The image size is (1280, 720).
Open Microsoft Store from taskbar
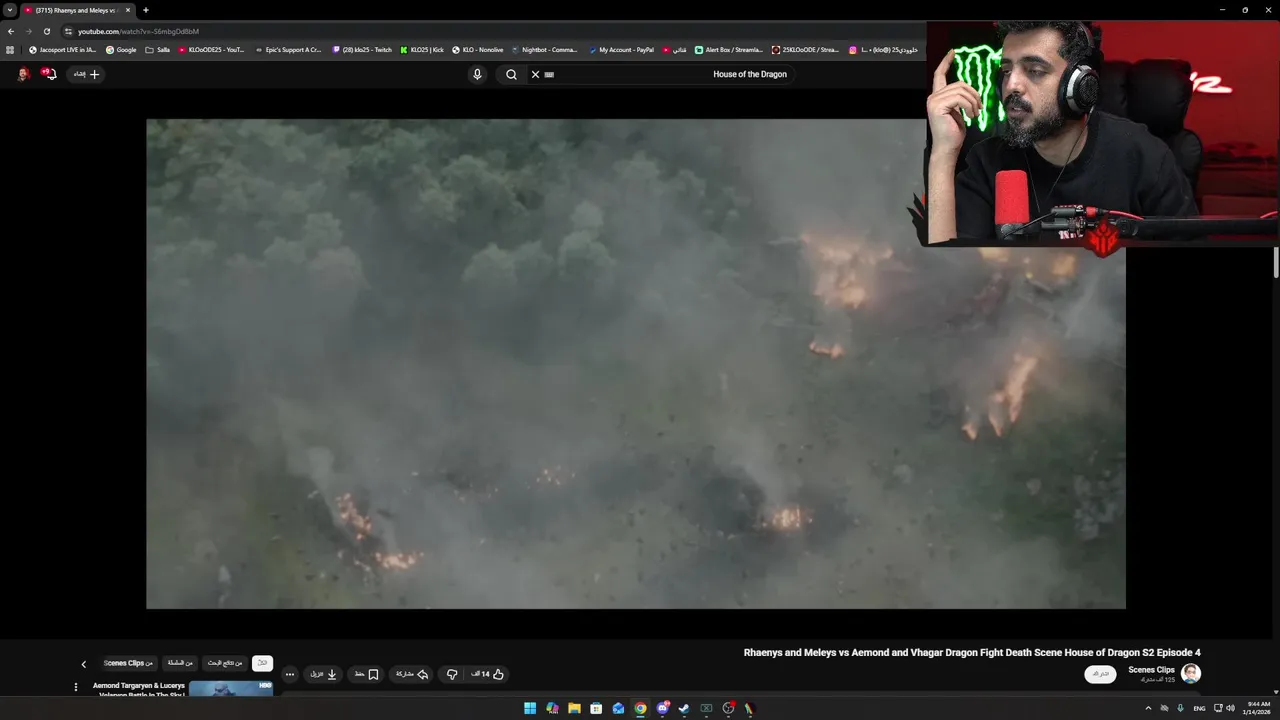[596, 708]
